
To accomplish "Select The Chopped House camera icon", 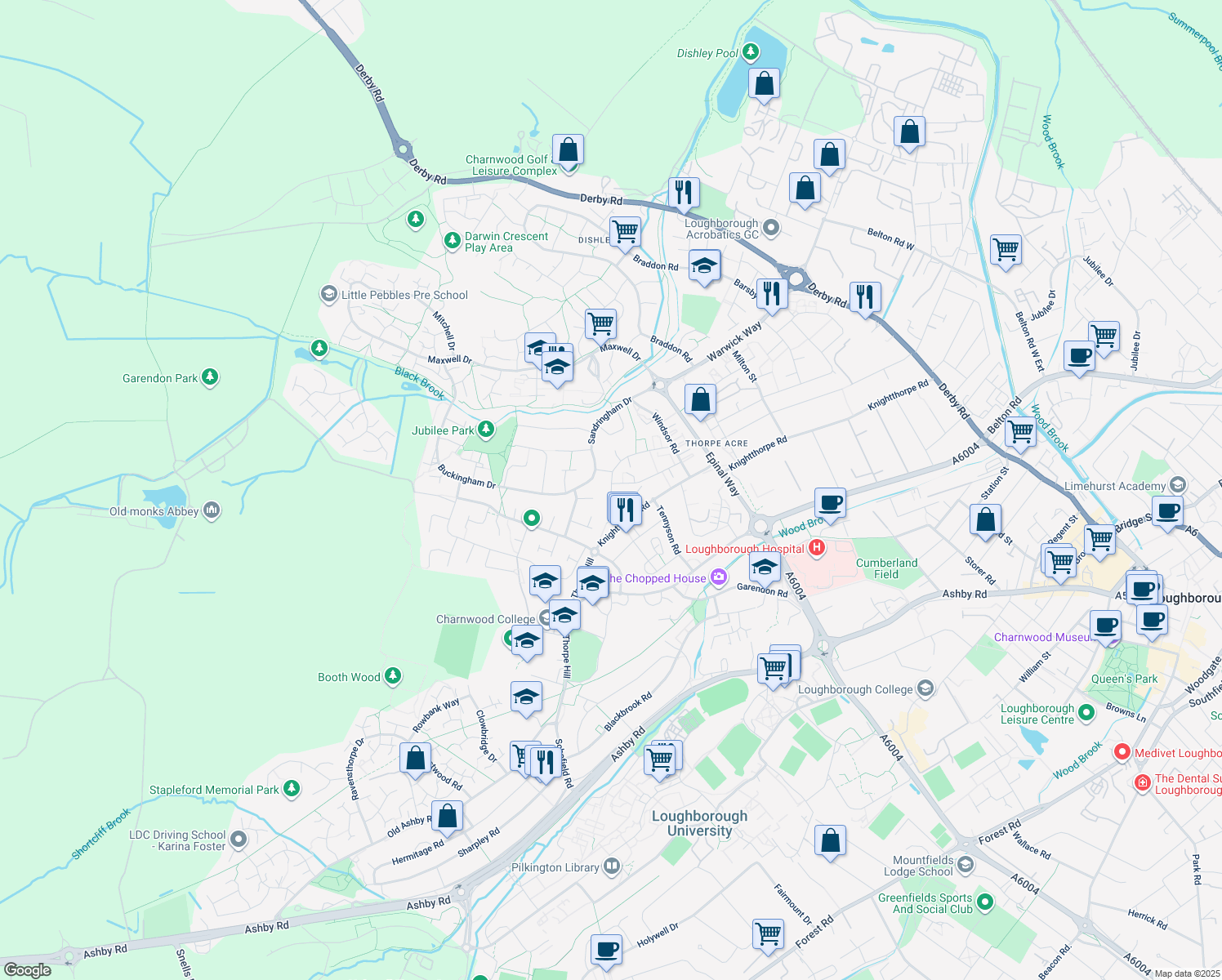I will point(719,577).
